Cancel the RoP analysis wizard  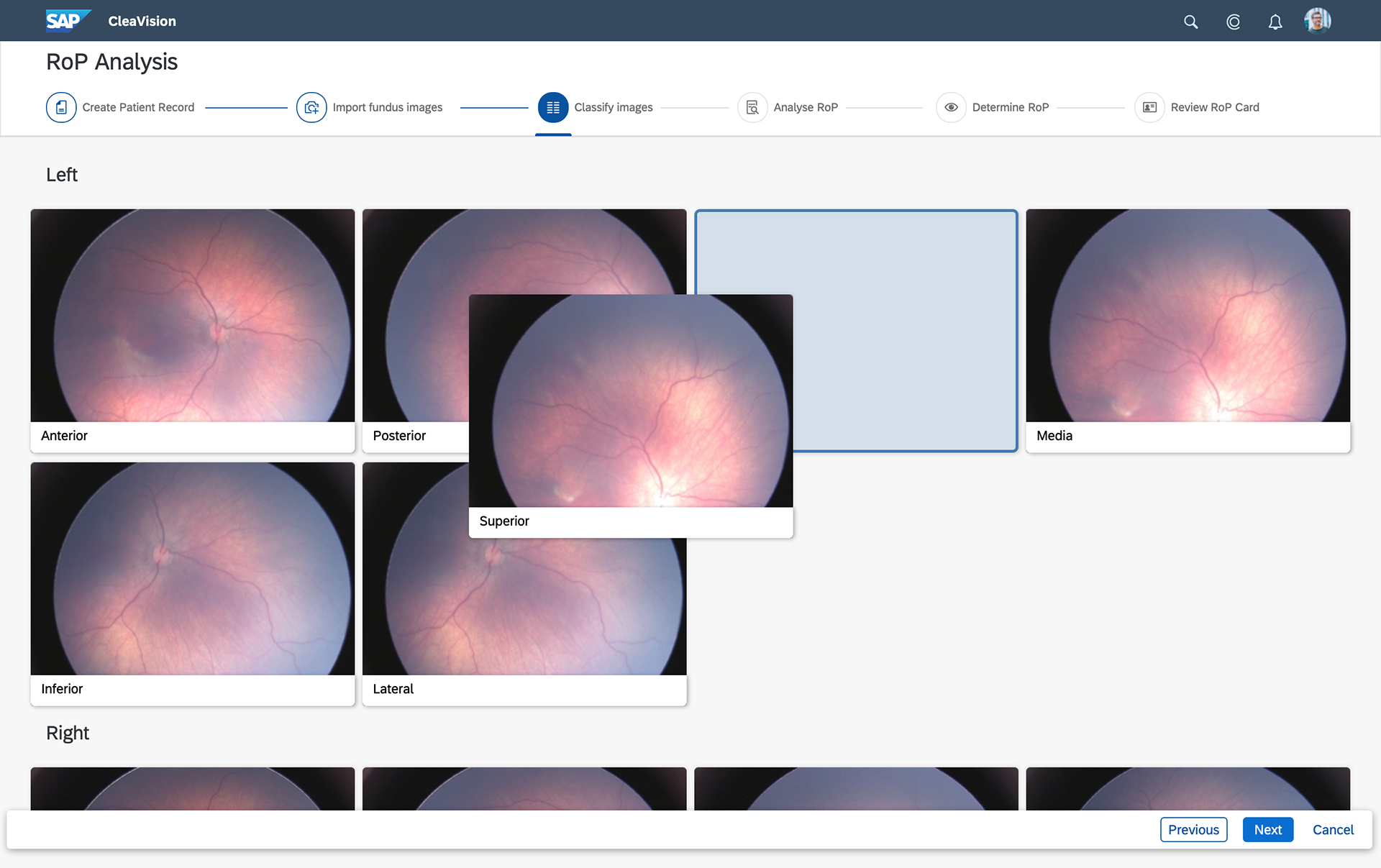[1333, 830]
